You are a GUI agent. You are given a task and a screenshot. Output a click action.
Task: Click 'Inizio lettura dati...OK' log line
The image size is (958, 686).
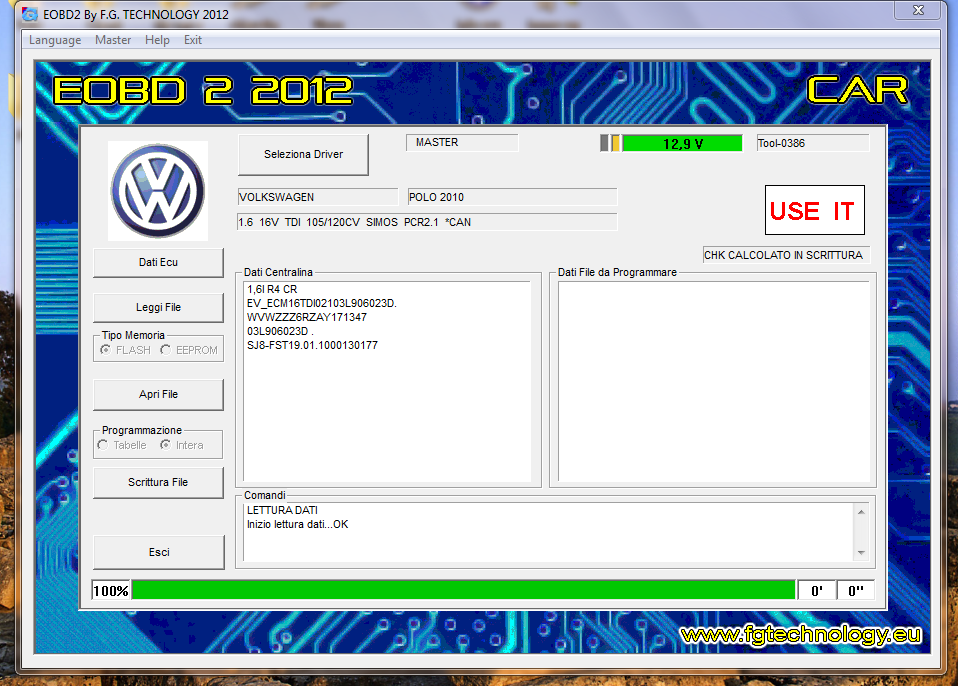tap(298, 525)
